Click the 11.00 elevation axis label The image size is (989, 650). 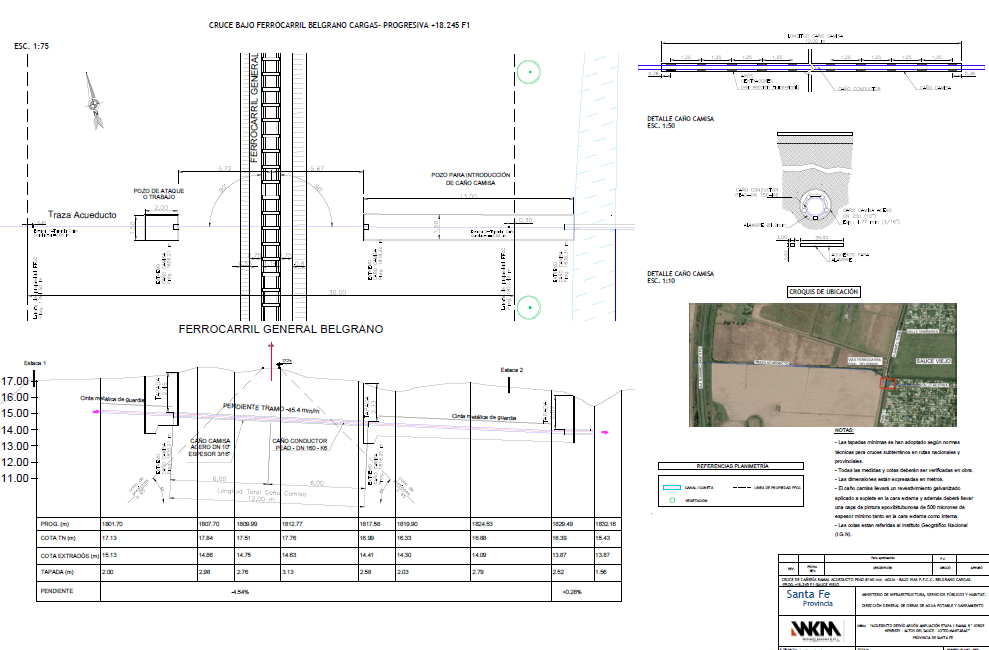click(x=15, y=479)
